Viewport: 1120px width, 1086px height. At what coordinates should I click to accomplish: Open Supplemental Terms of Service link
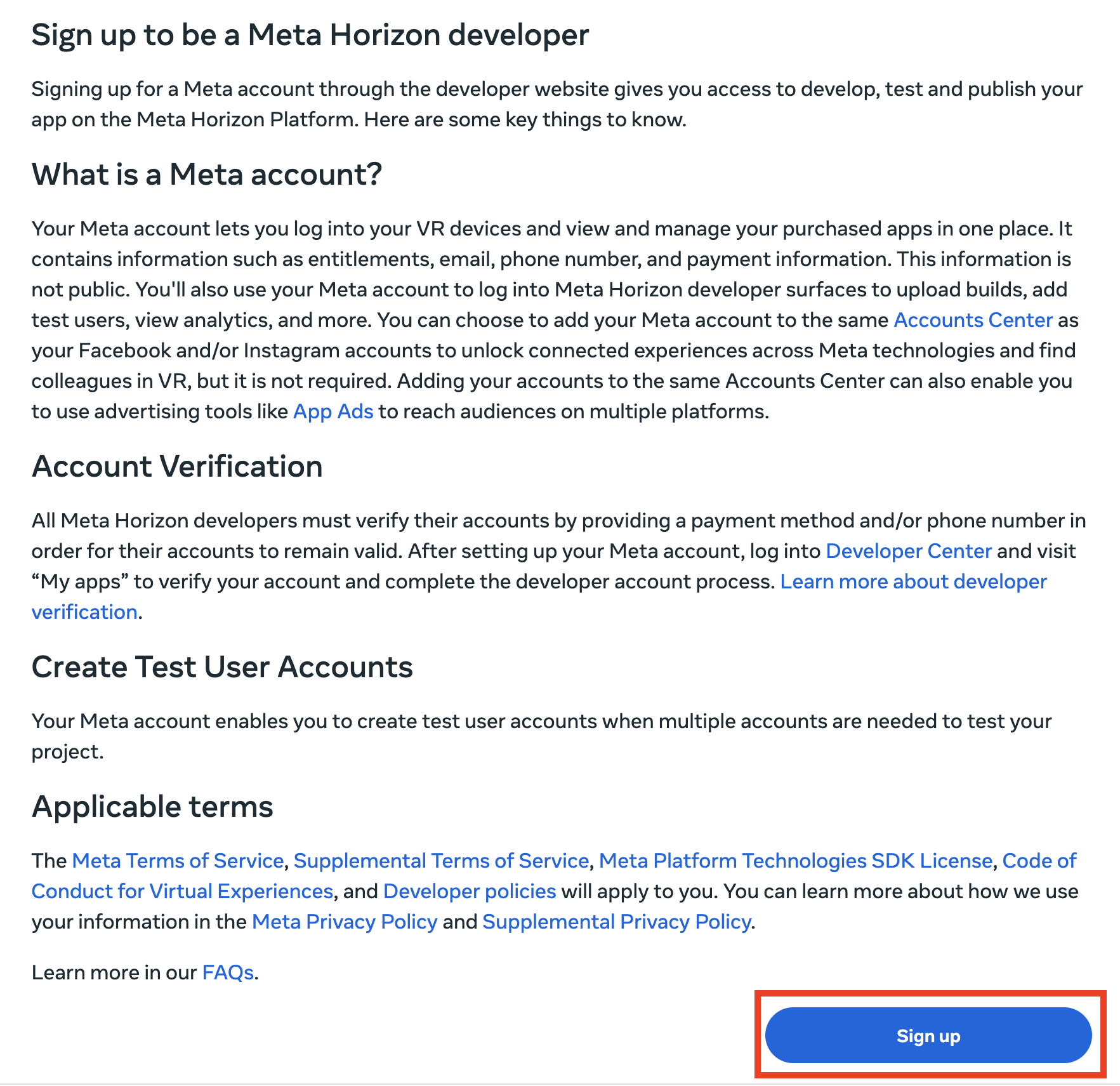441,861
